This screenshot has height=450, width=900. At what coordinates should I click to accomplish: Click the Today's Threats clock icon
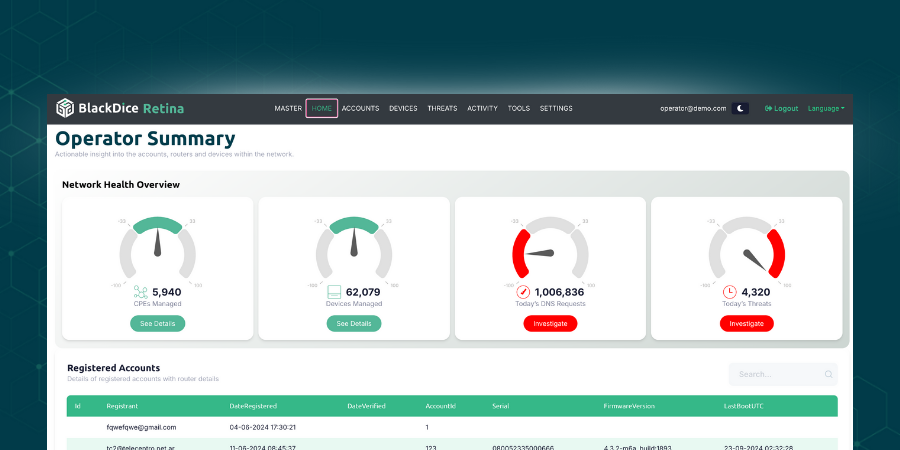pos(729,292)
